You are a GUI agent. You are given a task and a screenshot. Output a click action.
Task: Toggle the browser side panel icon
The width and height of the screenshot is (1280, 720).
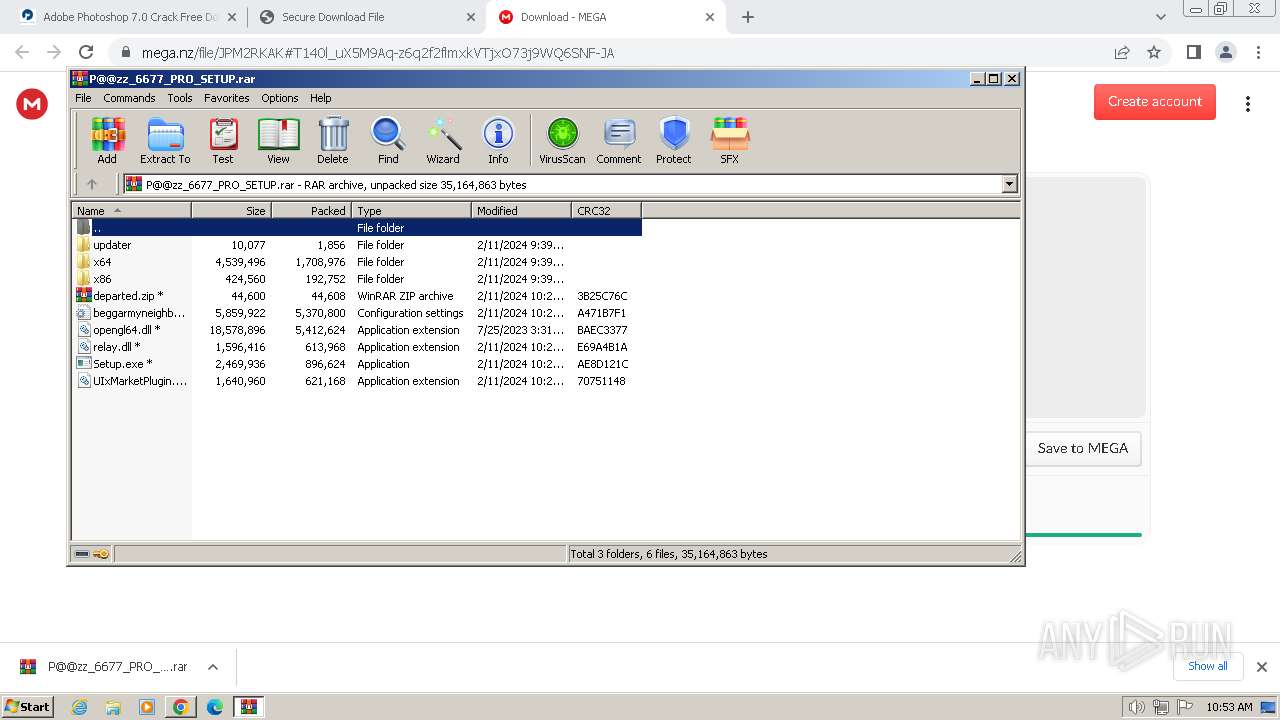[x=1193, y=52]
